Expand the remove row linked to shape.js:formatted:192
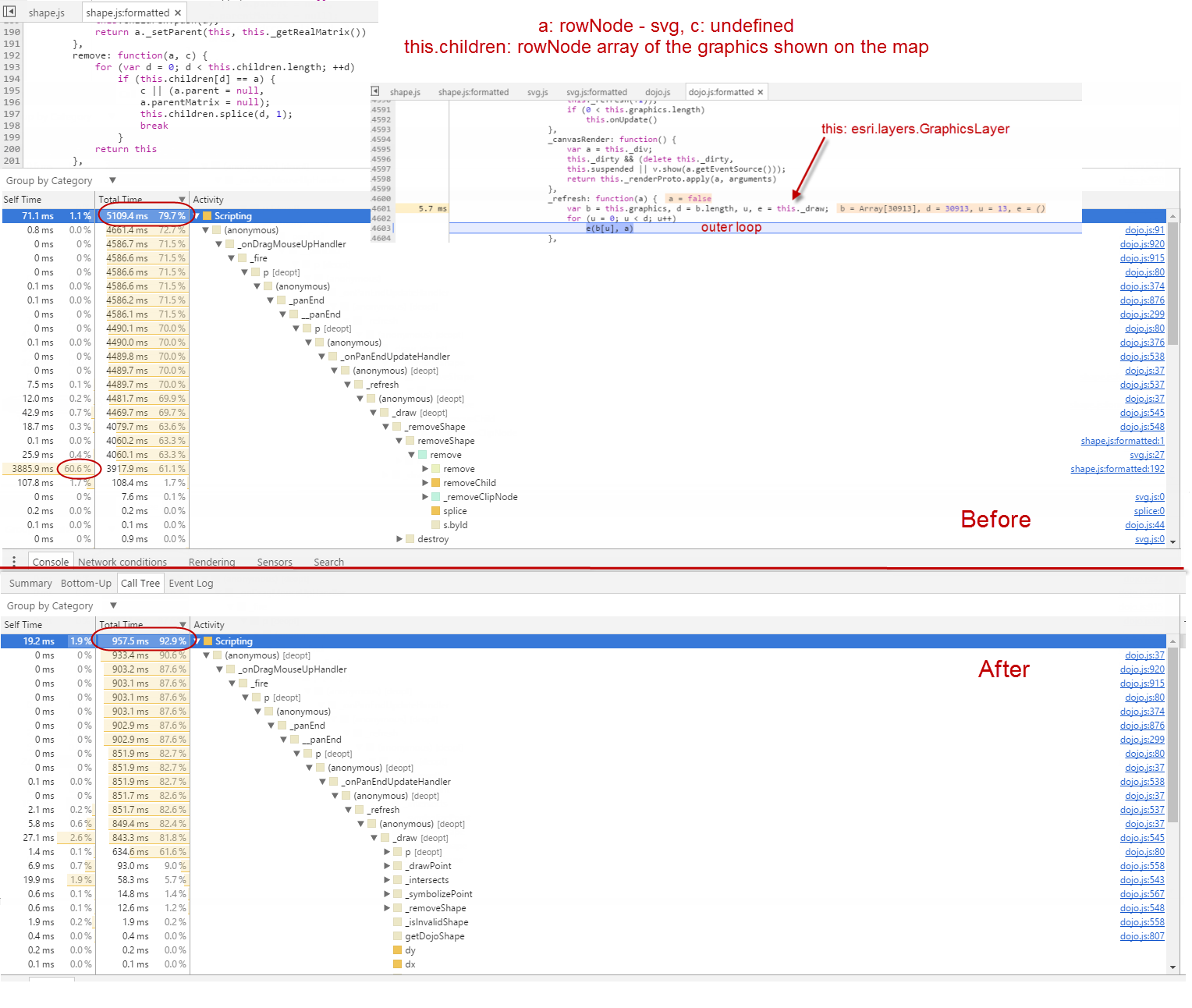 point(425,469)
